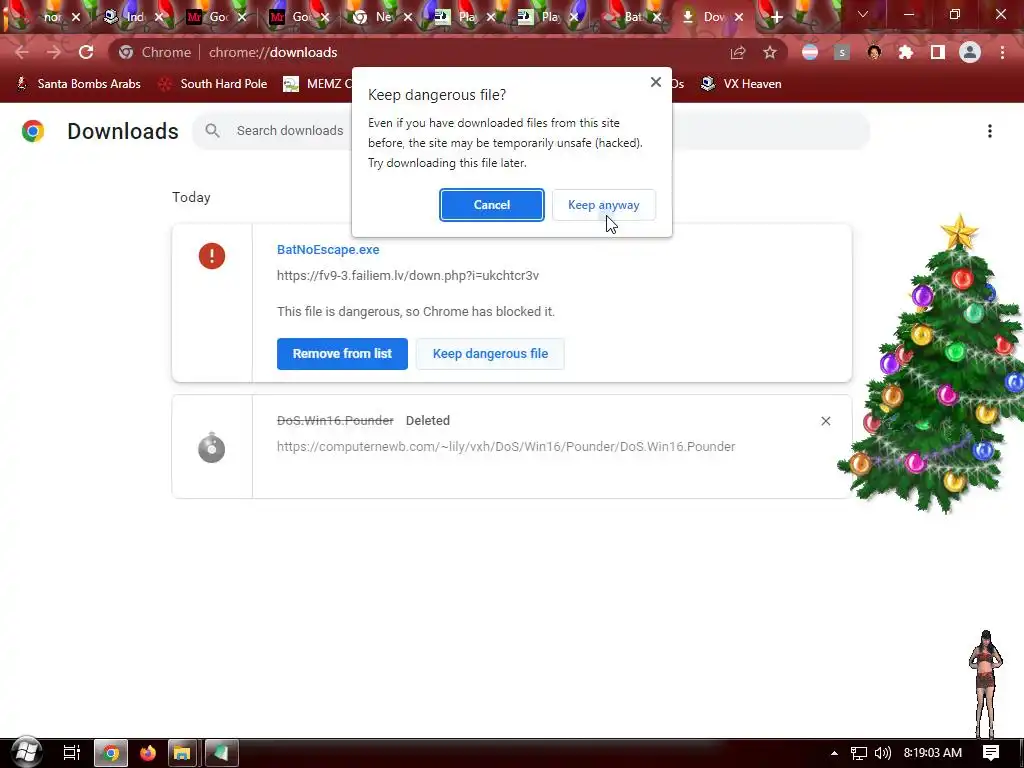Viewport: 1024px width, 768px height.
Task: Click Keep anyway in the dialog
Action: [x=603, y=205]
